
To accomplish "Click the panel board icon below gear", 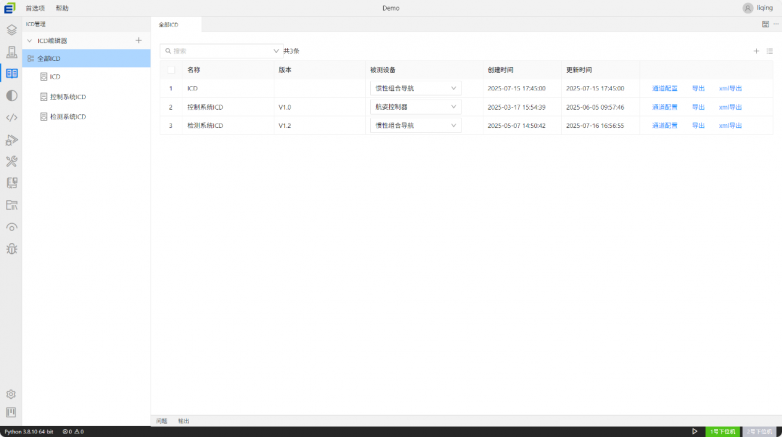I will click(11, 412).
